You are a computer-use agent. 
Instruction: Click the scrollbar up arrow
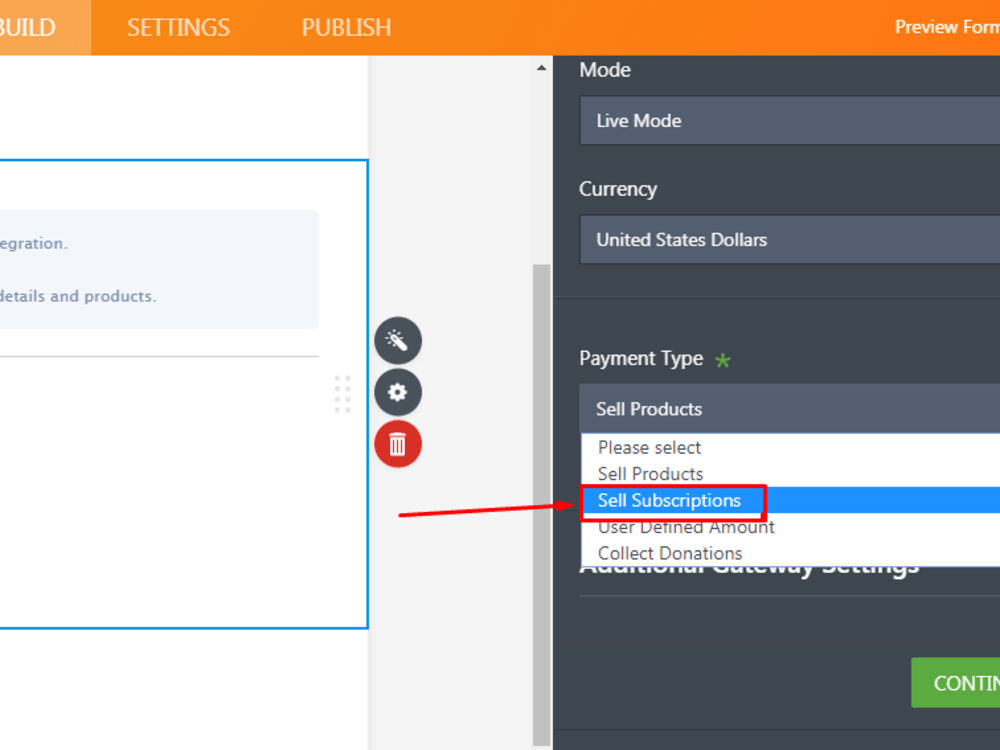pos(541,68)
